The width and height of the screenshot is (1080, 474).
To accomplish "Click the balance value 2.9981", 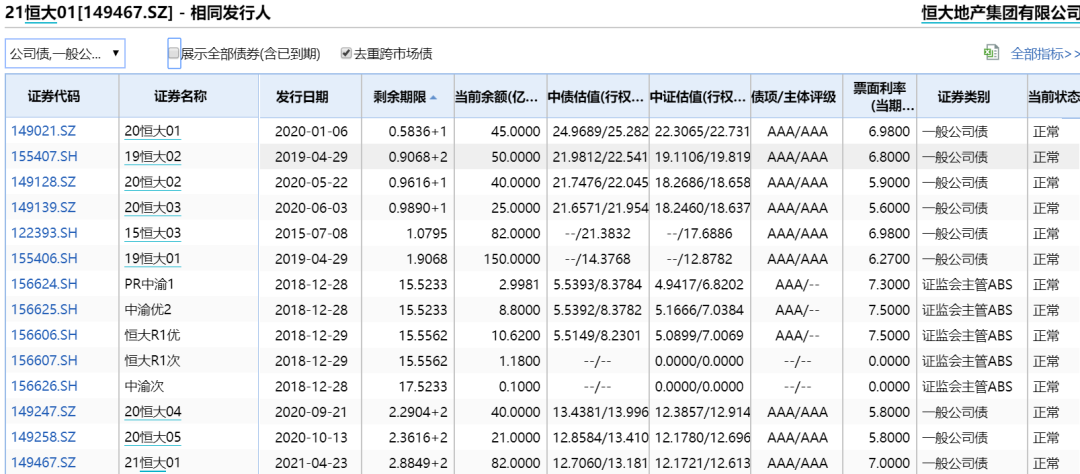I will pyautogui.click(x=519, y=285).
